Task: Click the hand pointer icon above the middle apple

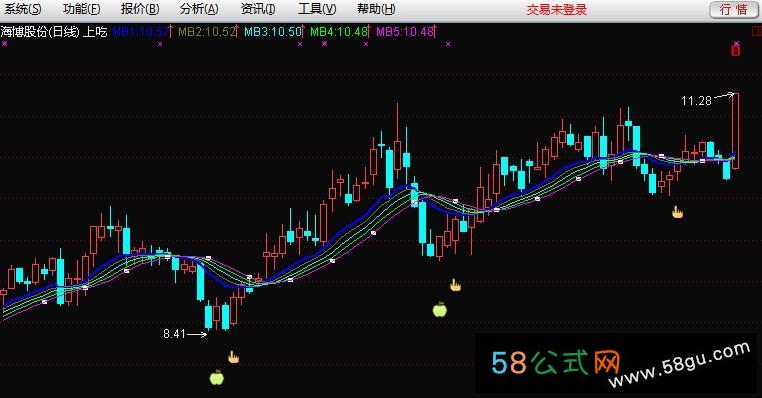Action: click(x=455, y=285)
